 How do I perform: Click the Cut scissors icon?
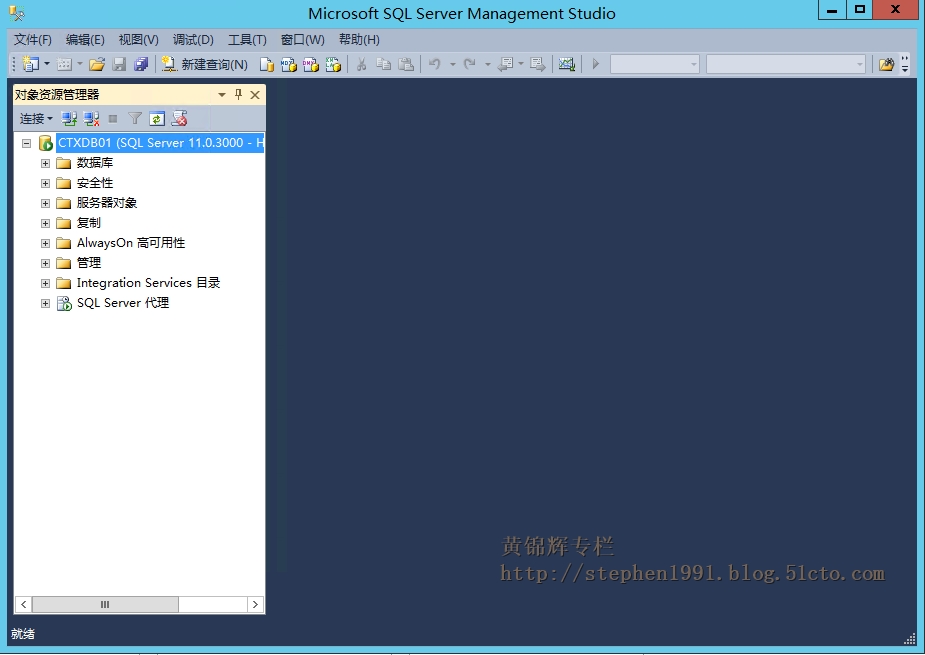(x=361, y=64)
